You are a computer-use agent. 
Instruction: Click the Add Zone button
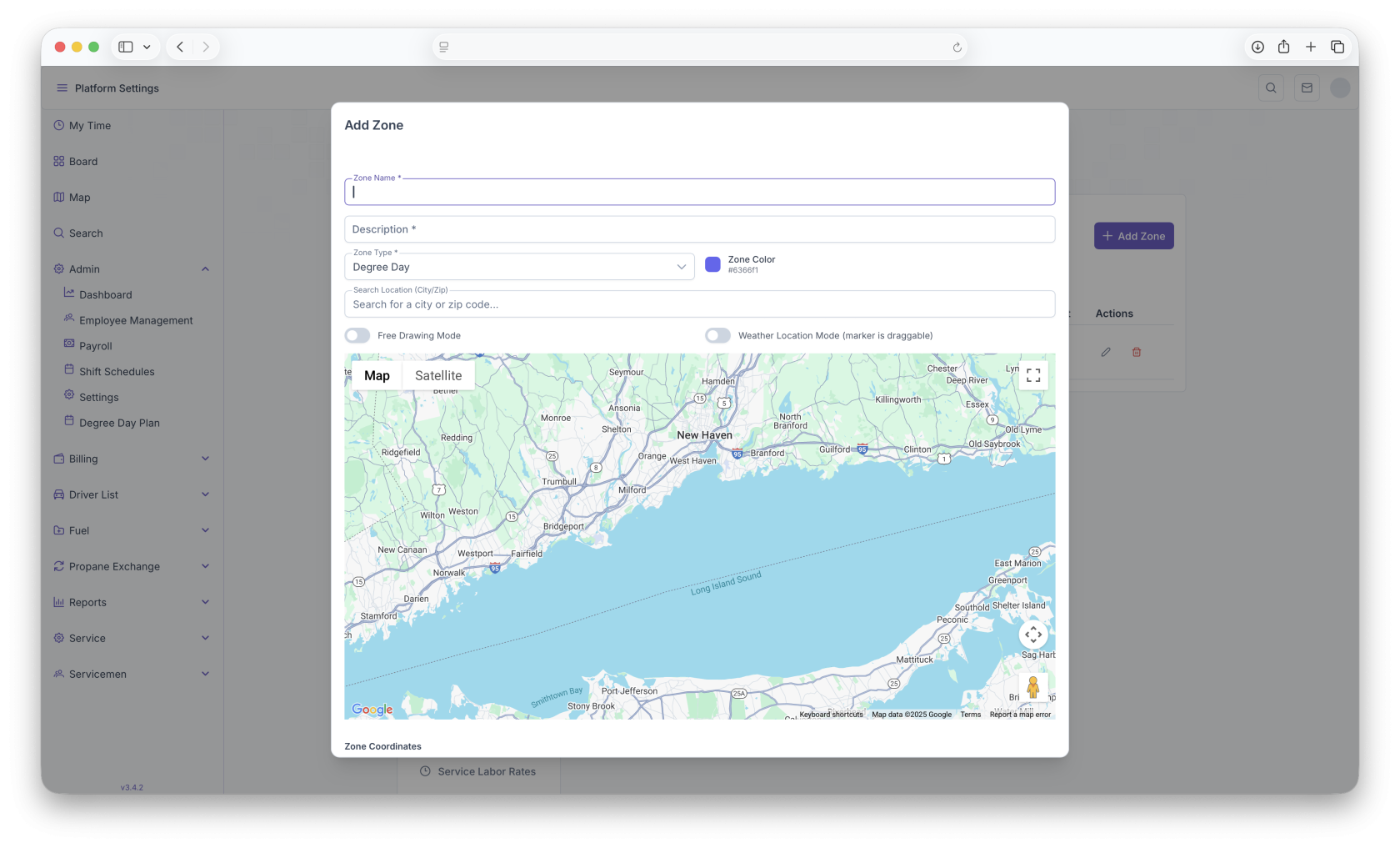point(1133,236)
